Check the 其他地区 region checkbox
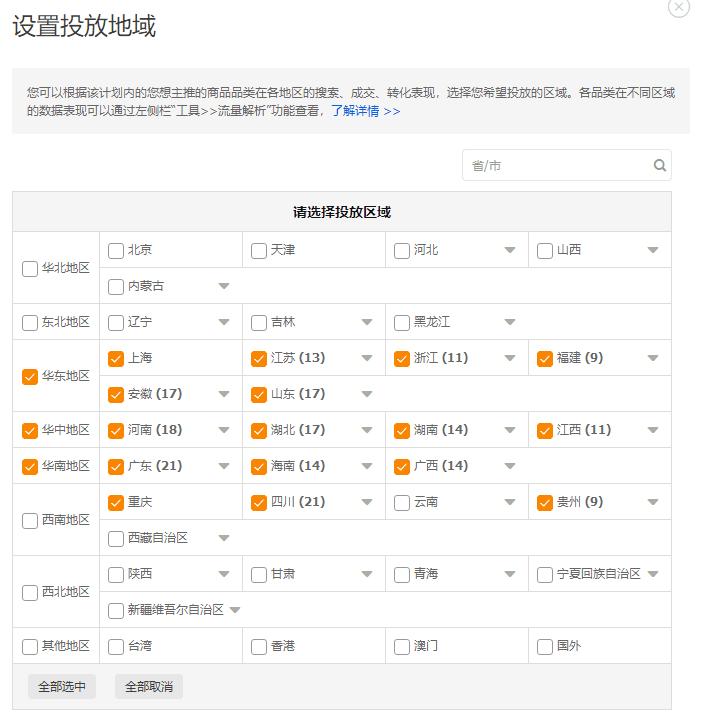This screenshot has width=701, height=715. click(30, 647)
